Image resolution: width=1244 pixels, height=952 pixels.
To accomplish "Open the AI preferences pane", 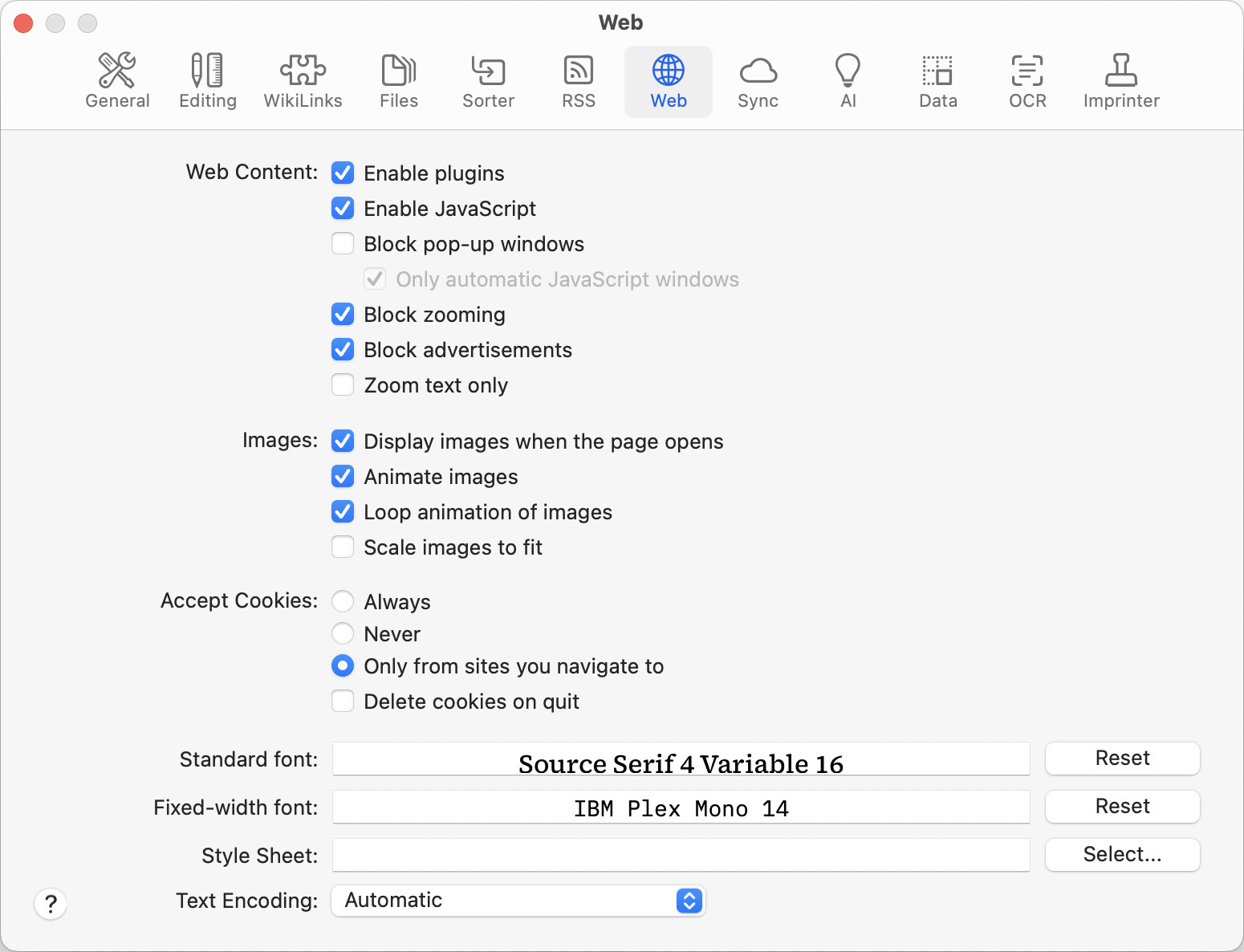I will 848,81.
